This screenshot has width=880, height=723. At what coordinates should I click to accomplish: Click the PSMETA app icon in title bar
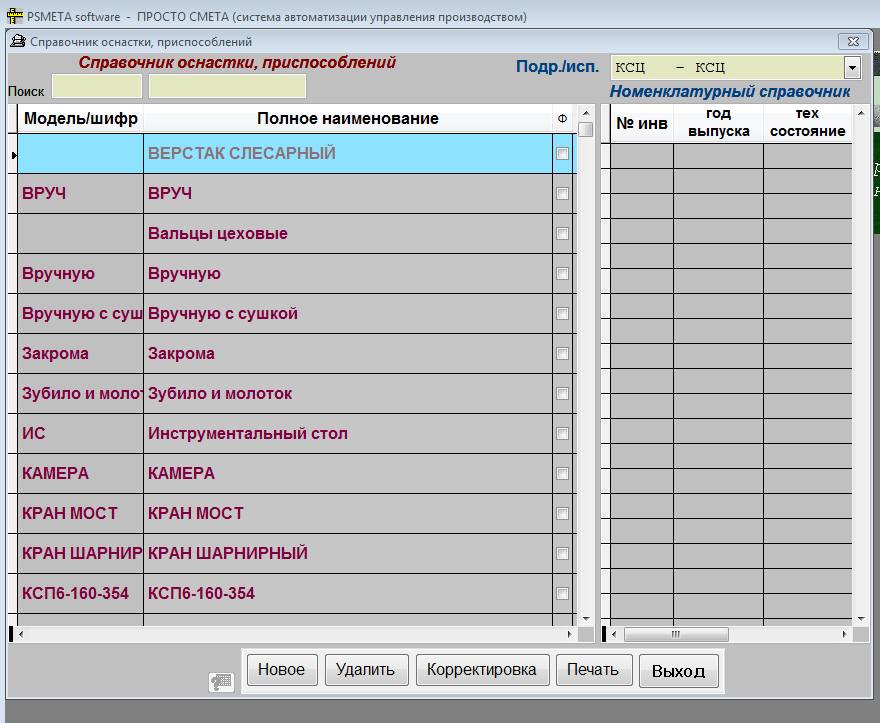point(14,17)
